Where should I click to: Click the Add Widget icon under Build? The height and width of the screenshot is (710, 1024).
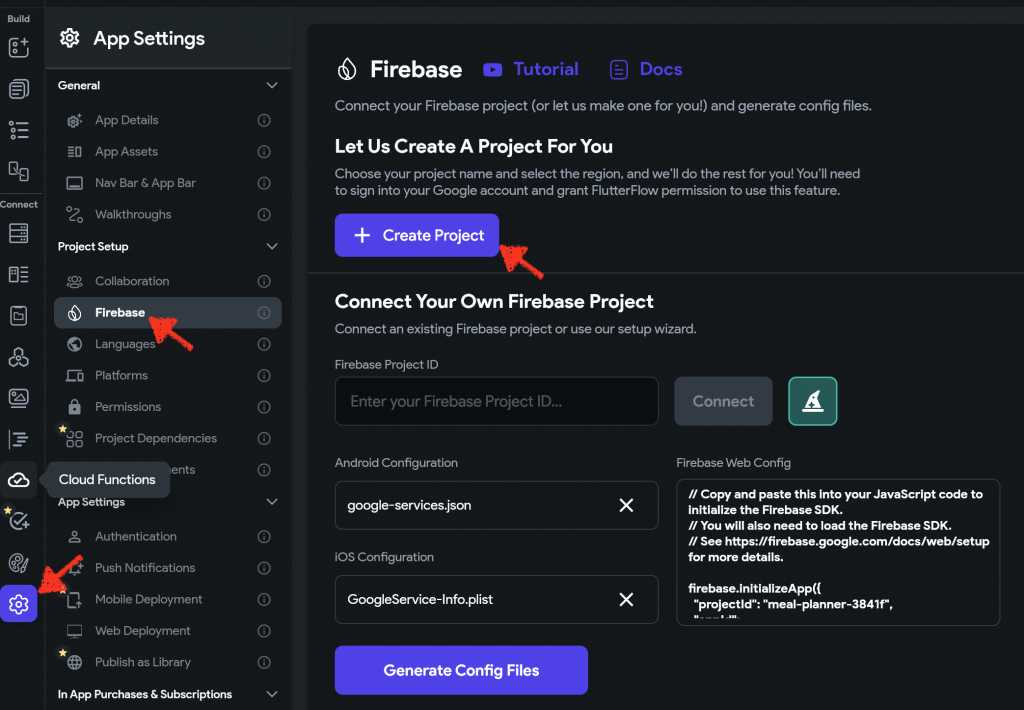click(19, 47)
